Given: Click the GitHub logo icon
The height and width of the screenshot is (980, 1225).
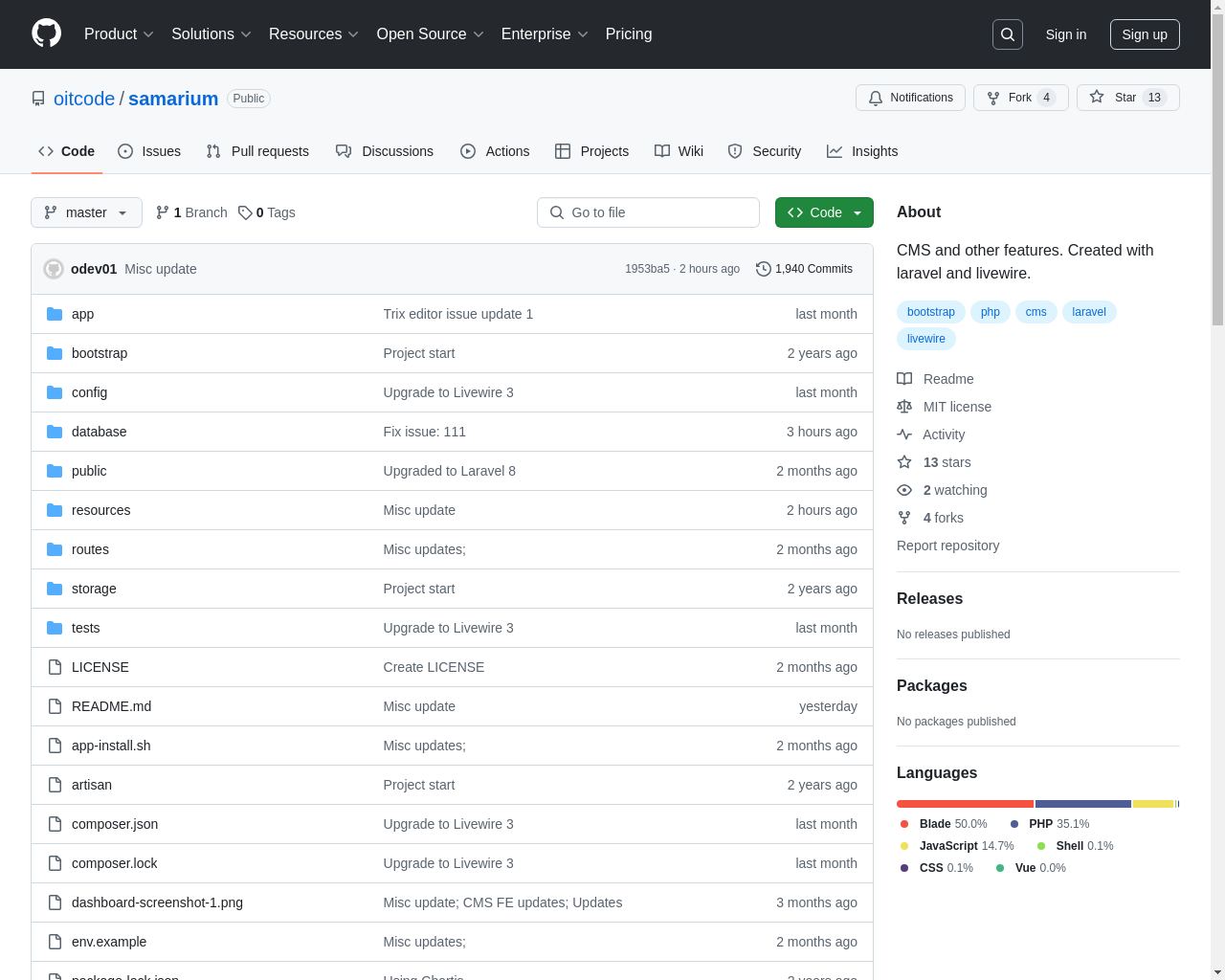Looking at the screenshot, I should coord(47,33).
